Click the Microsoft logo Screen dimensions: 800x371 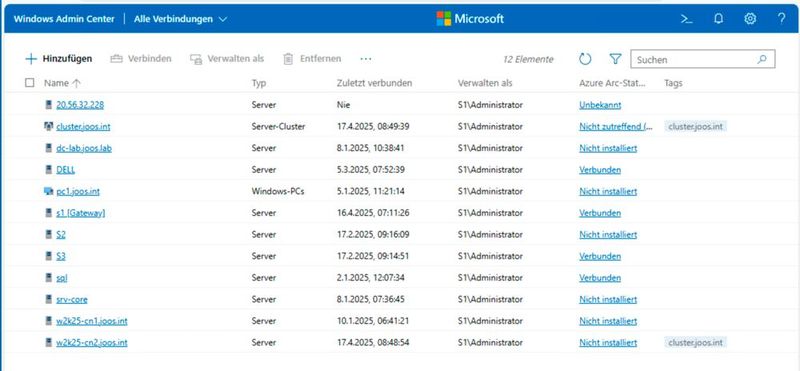(470, 19)
